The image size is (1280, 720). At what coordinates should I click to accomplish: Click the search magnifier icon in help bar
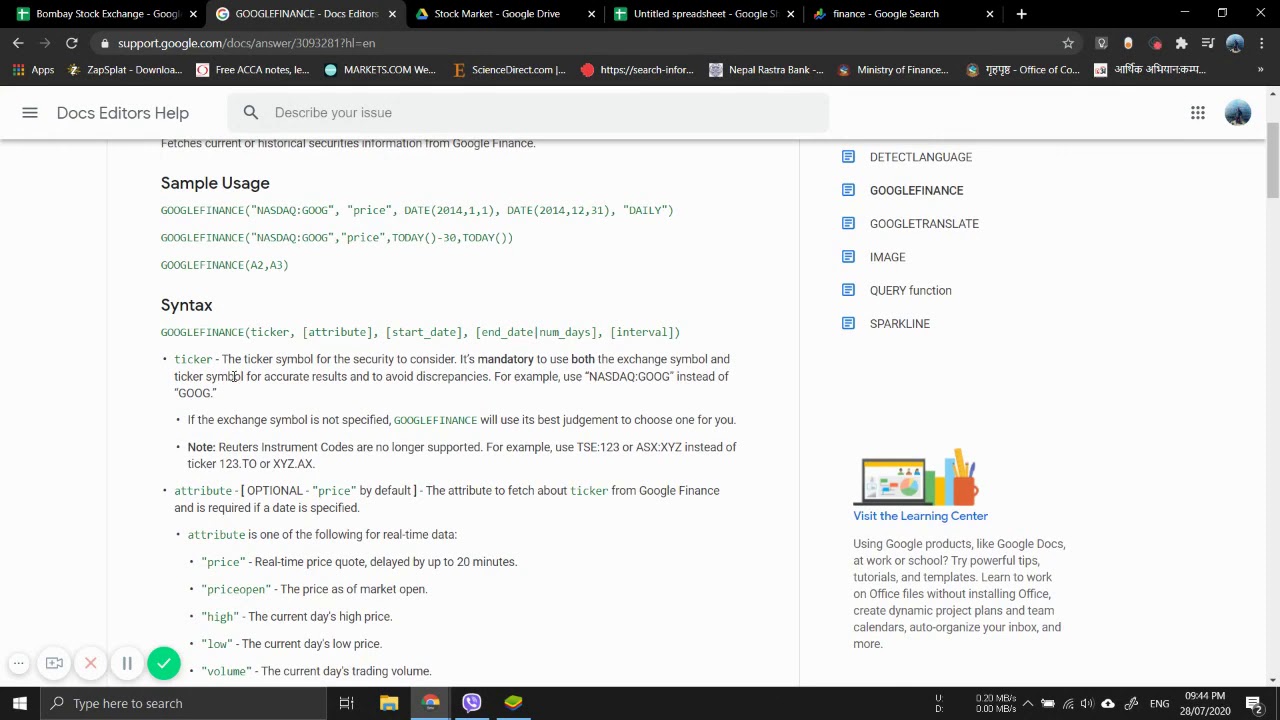coord(251,113)
